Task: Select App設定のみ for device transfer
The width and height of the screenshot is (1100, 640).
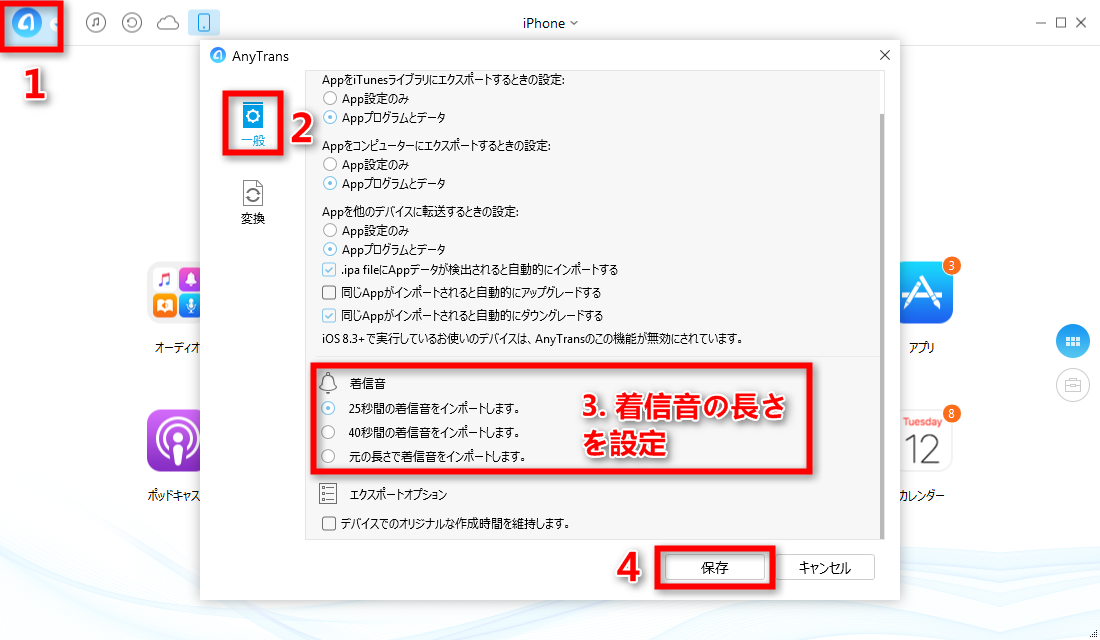Action: pyautogui.click(x=330, y=230)
